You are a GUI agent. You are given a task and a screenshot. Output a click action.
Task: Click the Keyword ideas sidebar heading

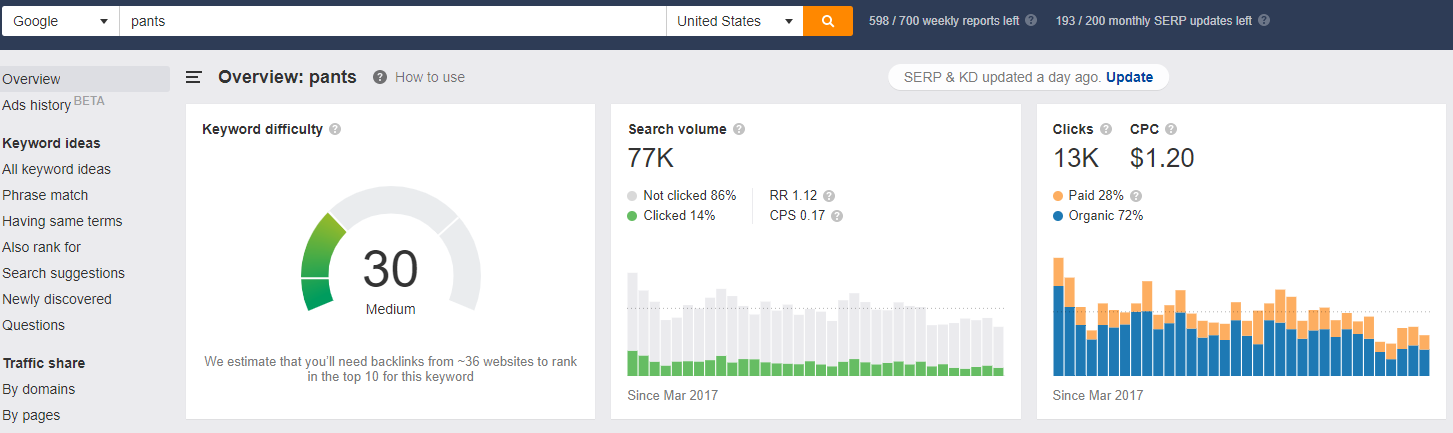click(51, 143)
